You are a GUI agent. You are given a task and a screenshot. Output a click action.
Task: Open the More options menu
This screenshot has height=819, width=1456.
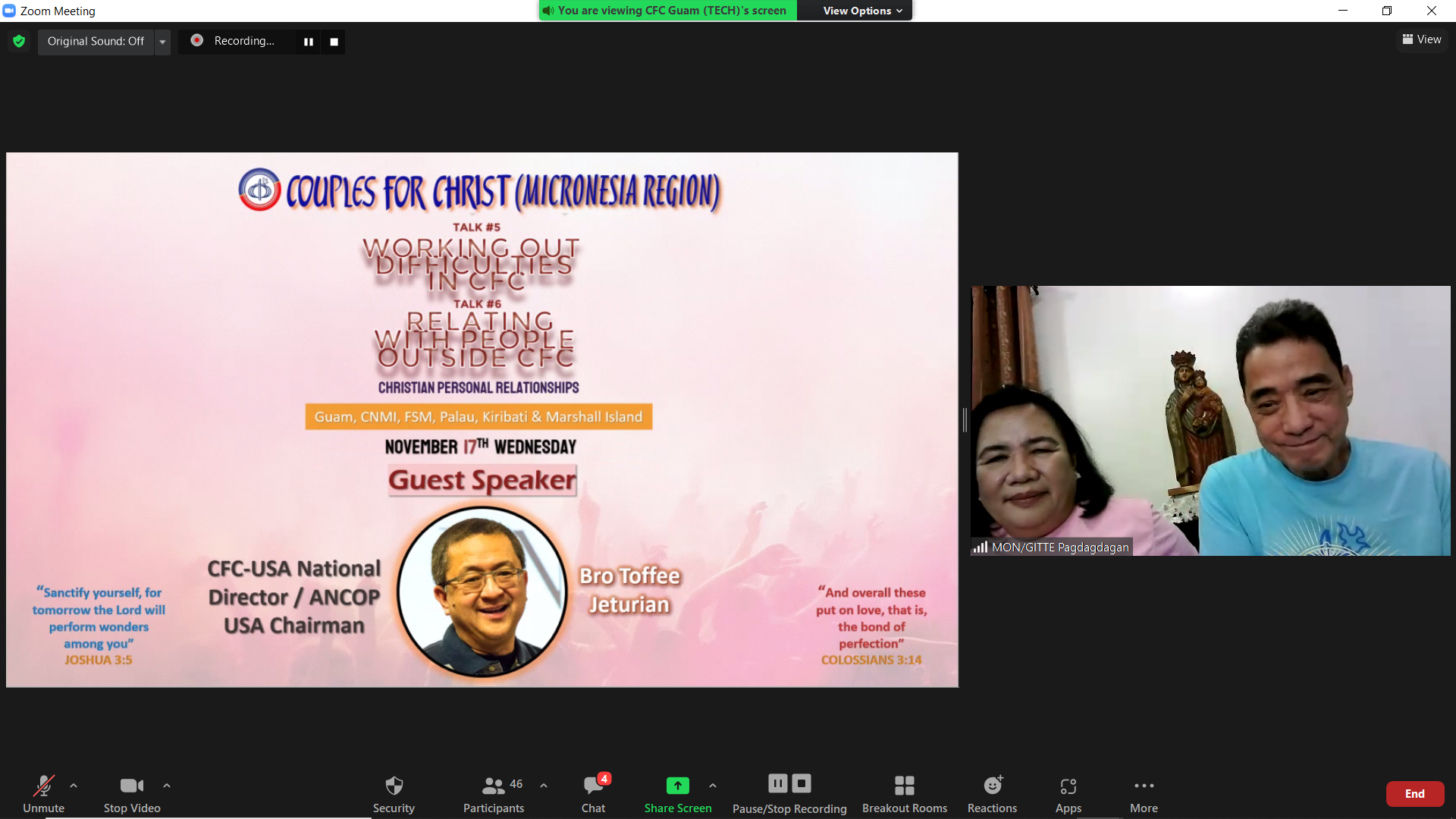pyautogui.click(x=1144, y=793)
